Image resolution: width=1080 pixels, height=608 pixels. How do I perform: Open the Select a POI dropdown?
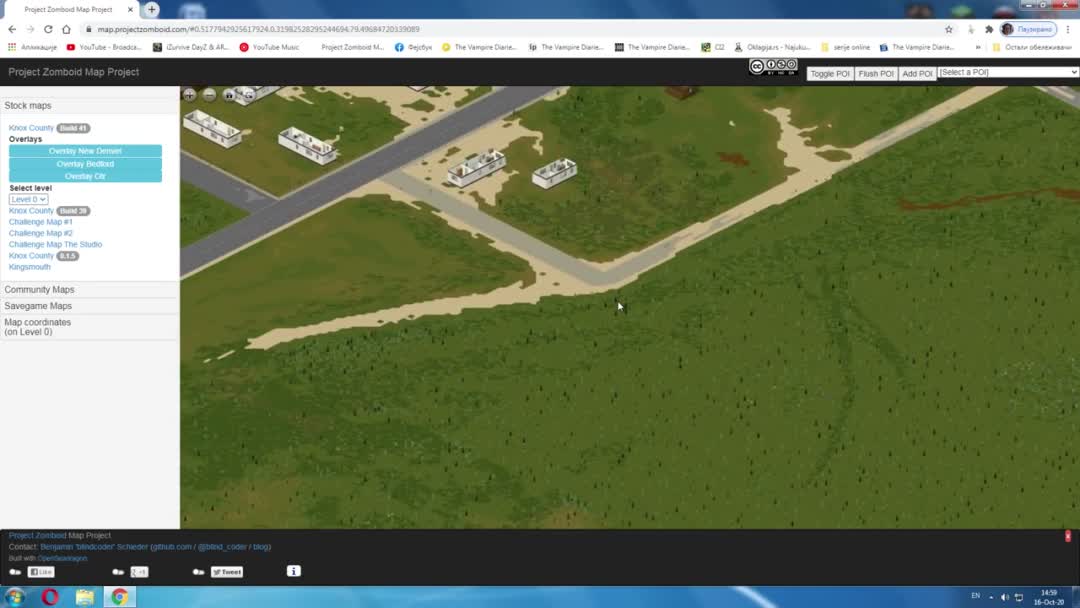point(1008,72)
